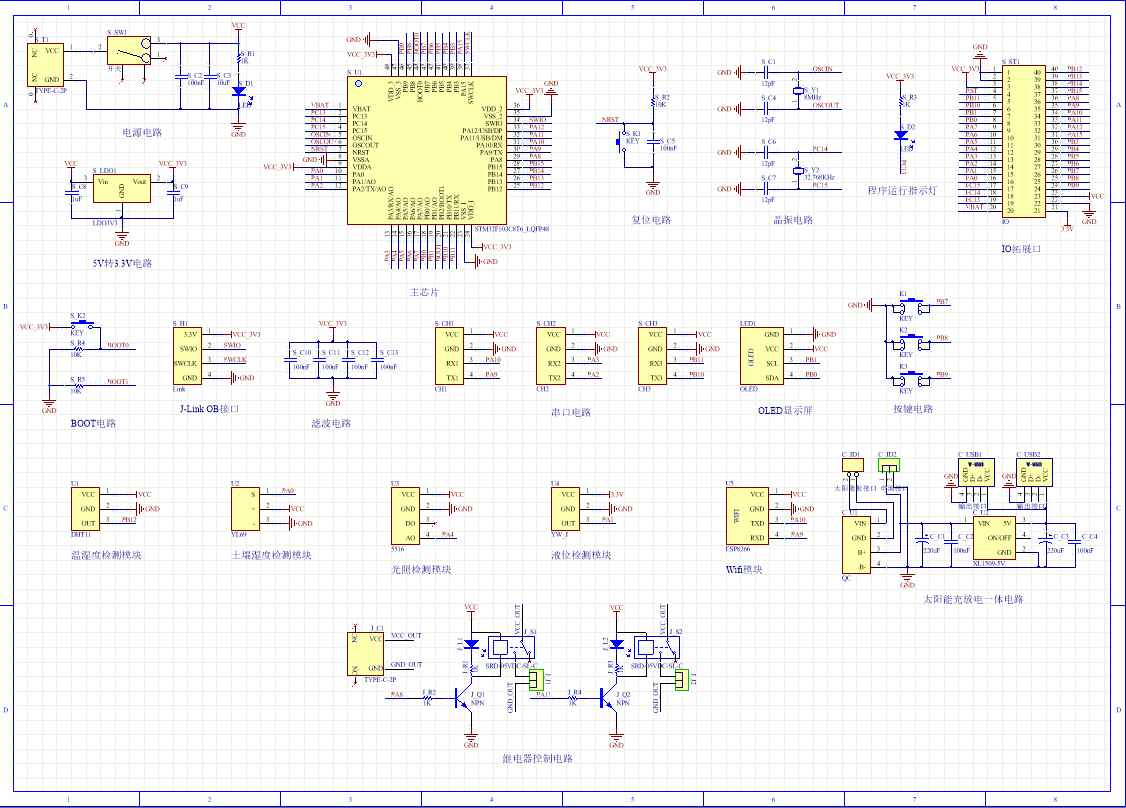Screen dimensions: 1126x808
Task: Click the 程序运行指示灯 label
Action: pos(902,191)
